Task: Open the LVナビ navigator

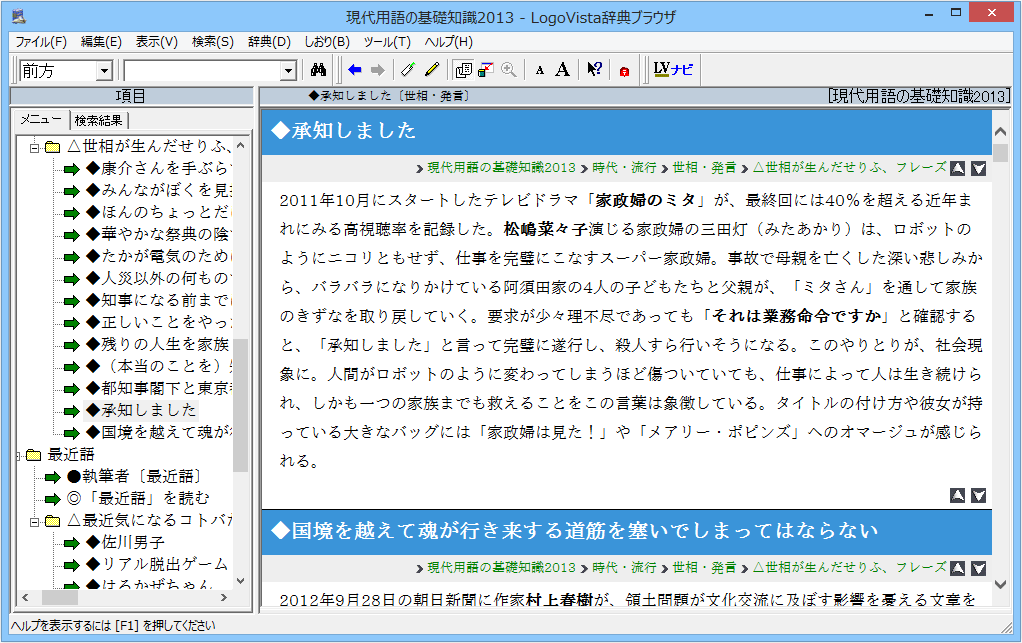Action: coord(672,70)
